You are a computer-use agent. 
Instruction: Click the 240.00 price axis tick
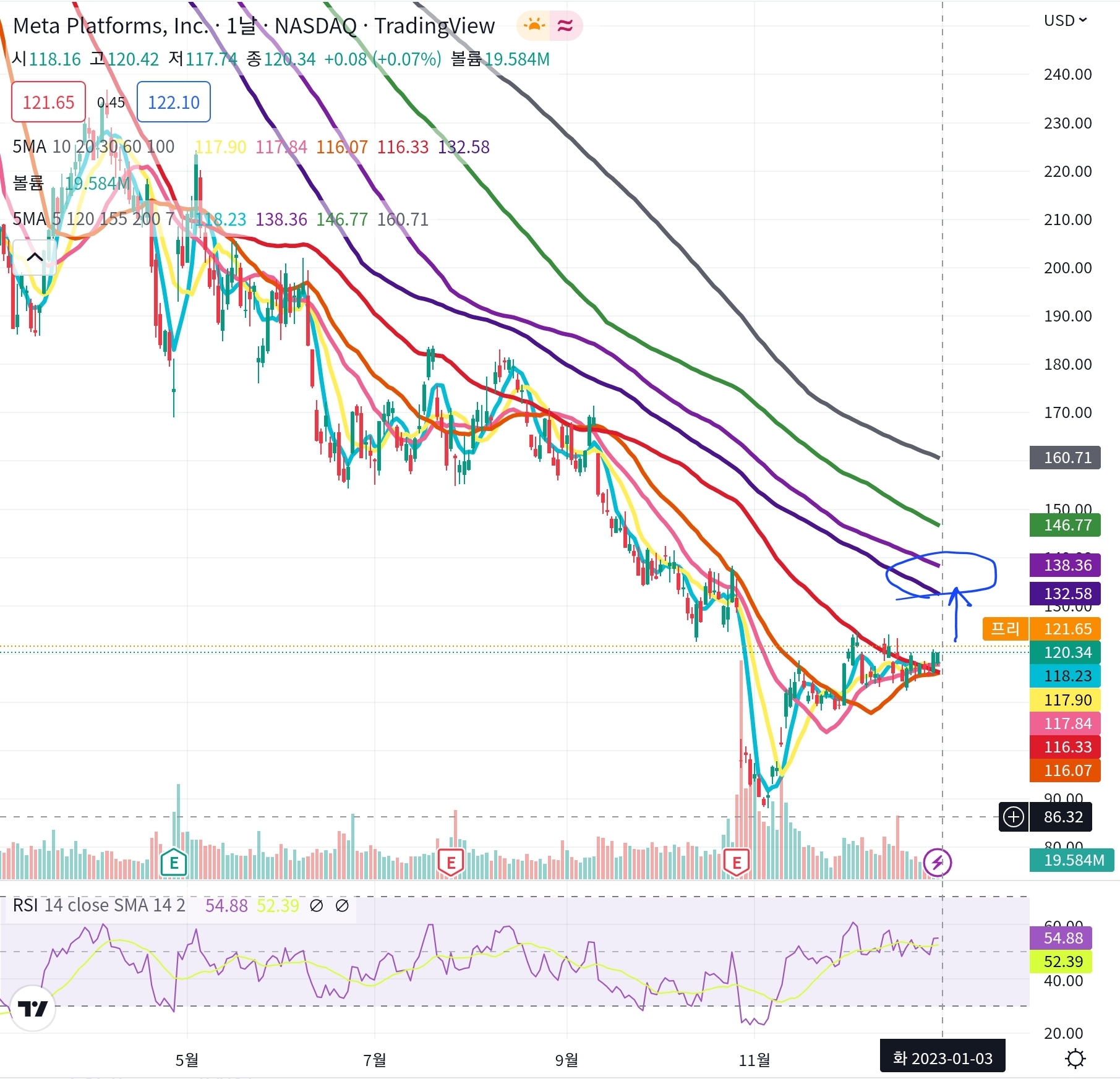click(x=1067, y=74)
